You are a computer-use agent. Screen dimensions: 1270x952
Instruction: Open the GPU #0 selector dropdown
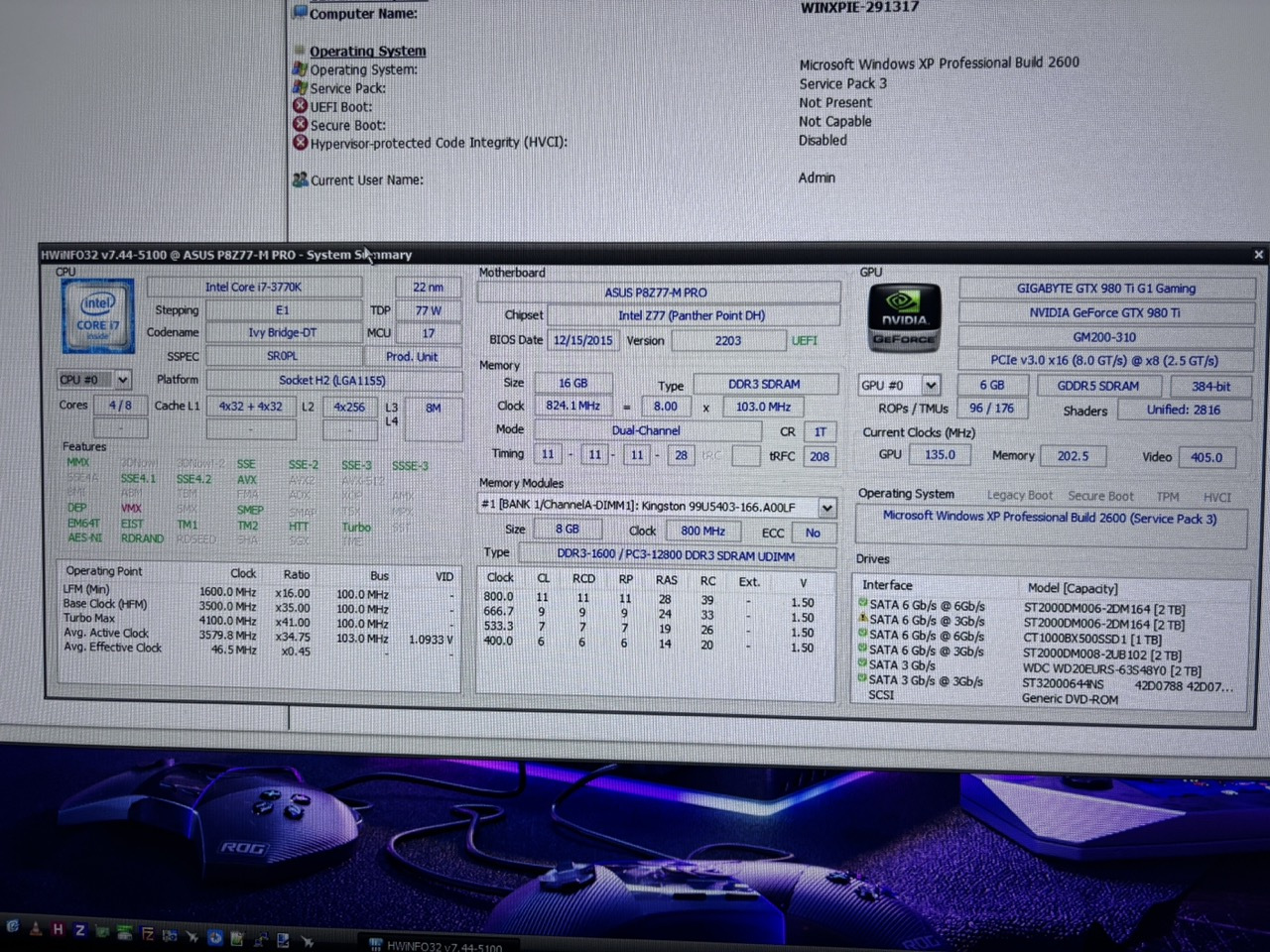[930, 385]
